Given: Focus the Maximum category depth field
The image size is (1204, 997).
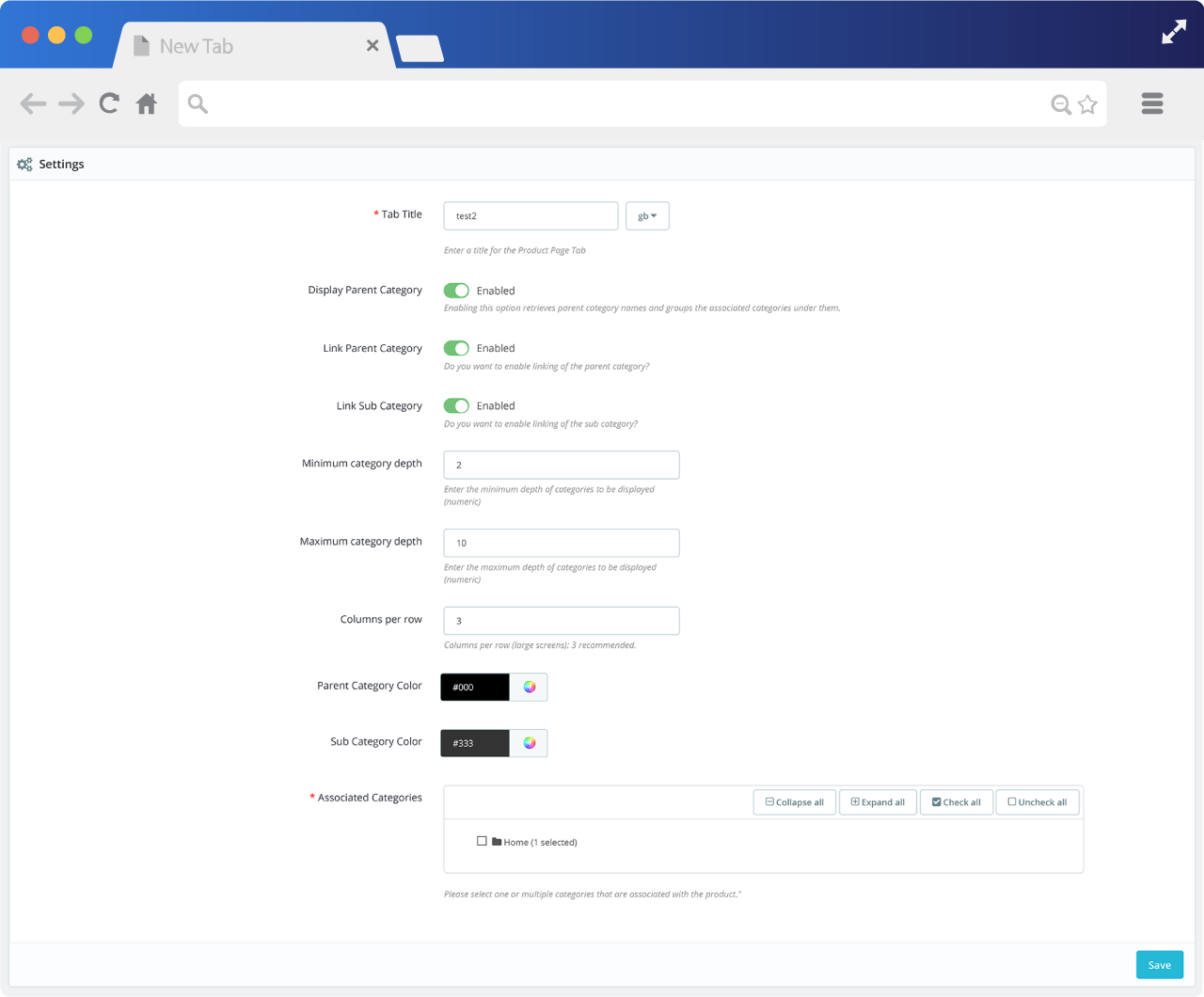Looking at the screenshot, I should click(x=562, y=543).
